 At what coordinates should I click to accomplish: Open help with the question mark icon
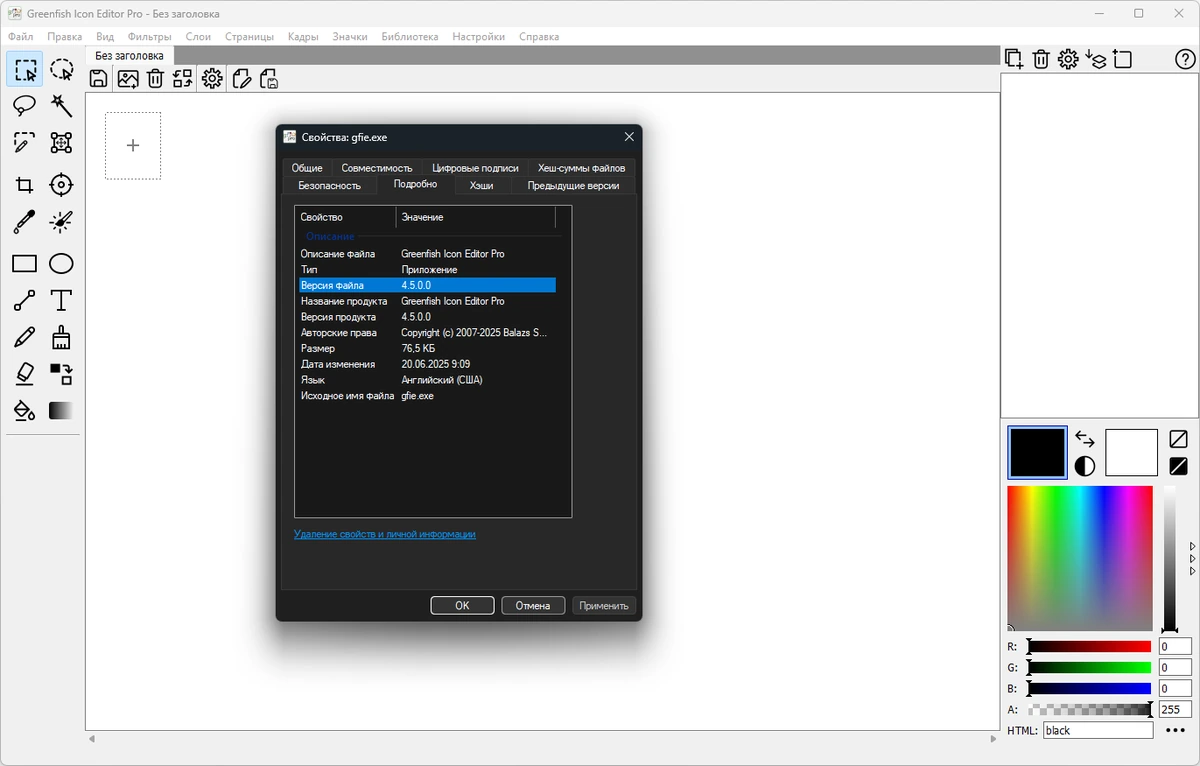coord(1185,59)
